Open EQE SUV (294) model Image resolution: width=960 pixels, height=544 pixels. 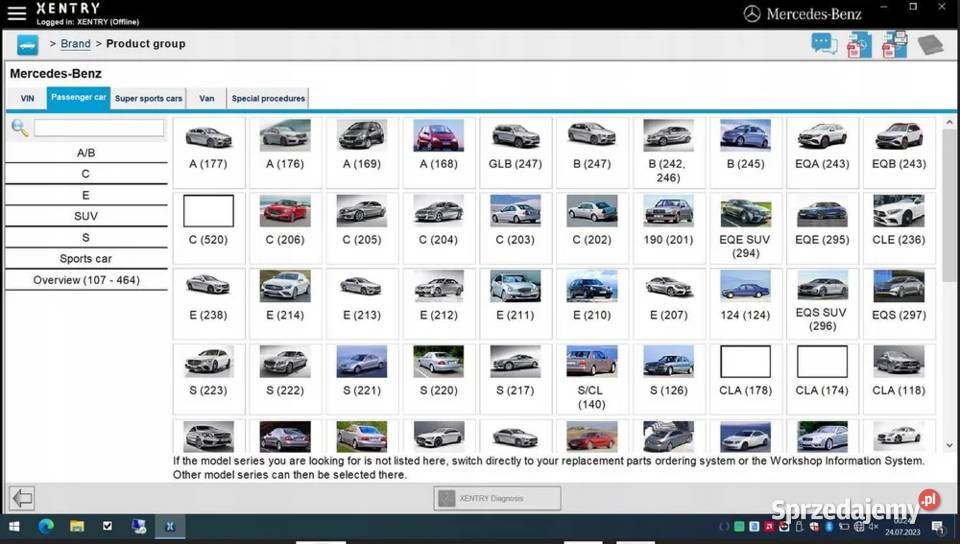coord(746,228)
